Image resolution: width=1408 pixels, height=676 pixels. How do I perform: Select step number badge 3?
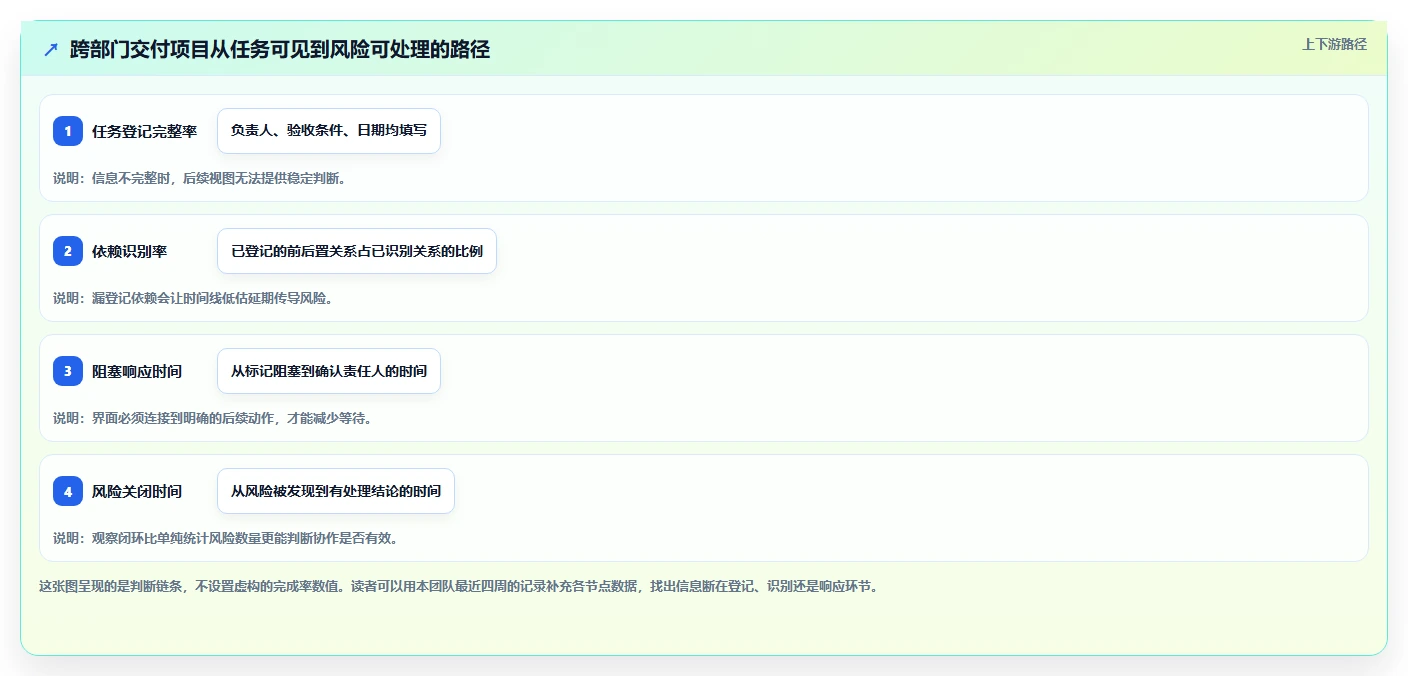pyautogui.click(x=68, y=371)
